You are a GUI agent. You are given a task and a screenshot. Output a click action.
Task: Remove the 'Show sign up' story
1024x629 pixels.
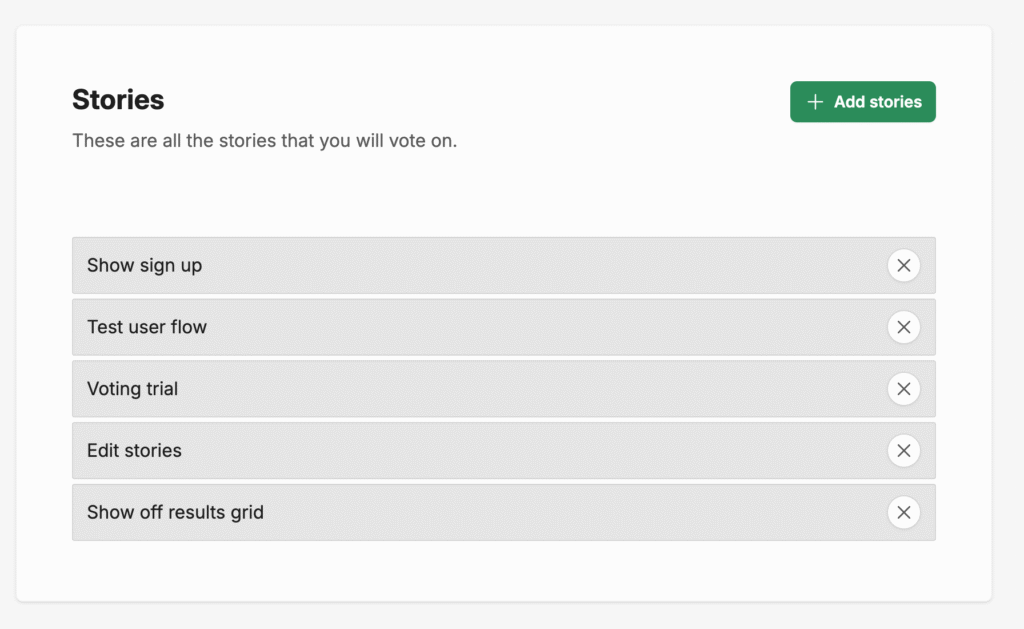pos(903,266)
